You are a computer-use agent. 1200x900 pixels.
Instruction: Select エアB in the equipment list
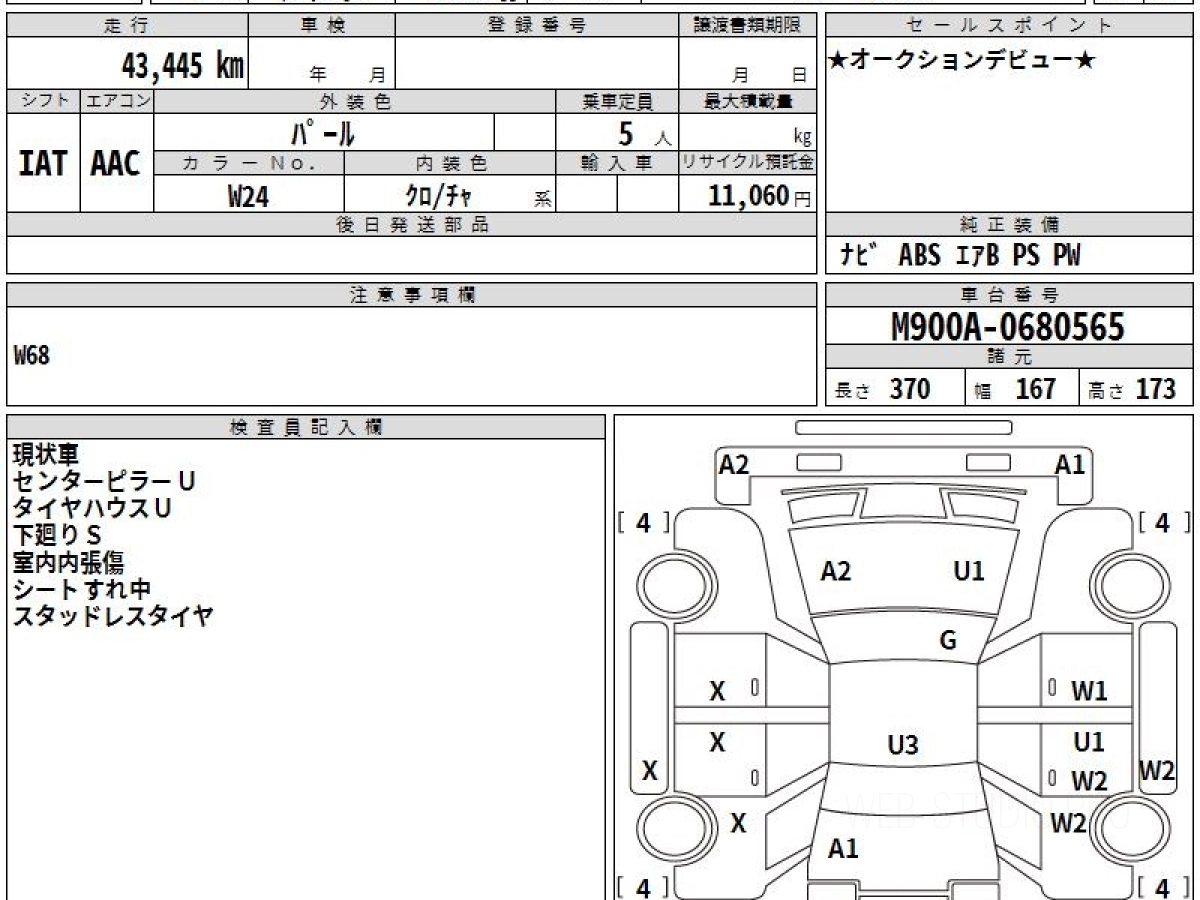click(x=977, y=256)
